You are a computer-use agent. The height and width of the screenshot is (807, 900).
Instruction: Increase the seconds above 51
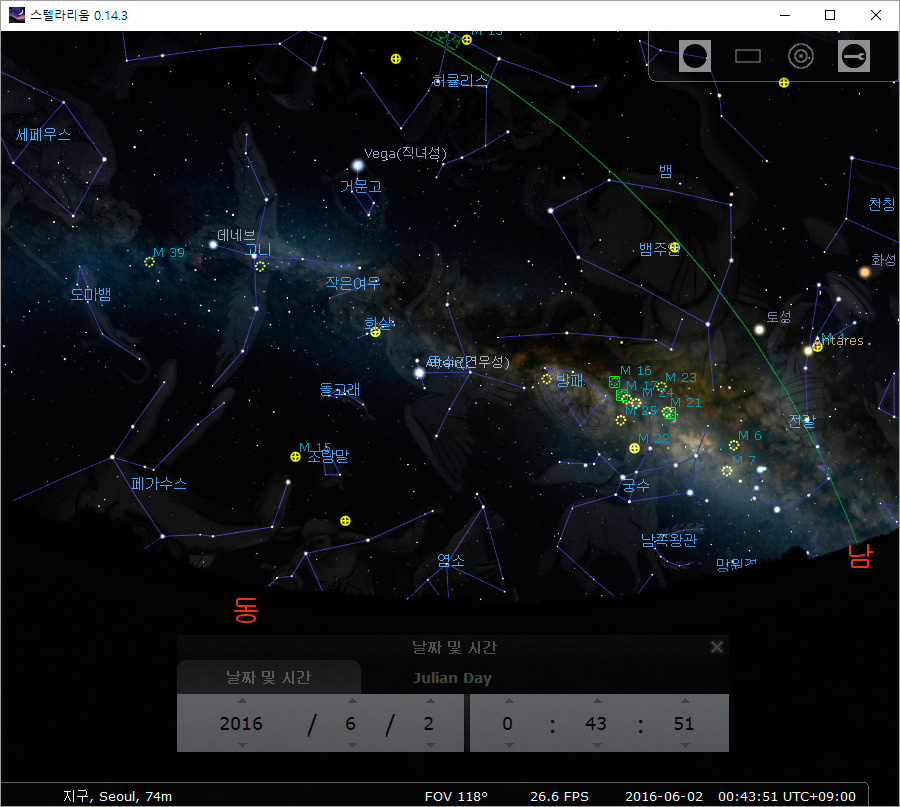(x=685, y=701)
